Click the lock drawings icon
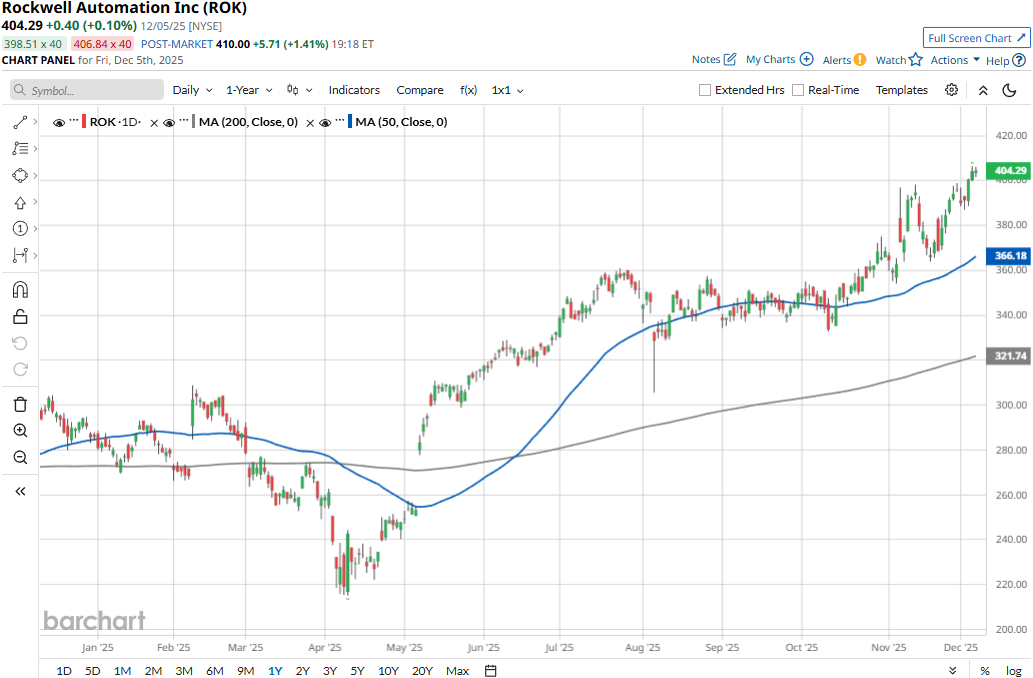1033x678 pixels. tap(20, 317)
